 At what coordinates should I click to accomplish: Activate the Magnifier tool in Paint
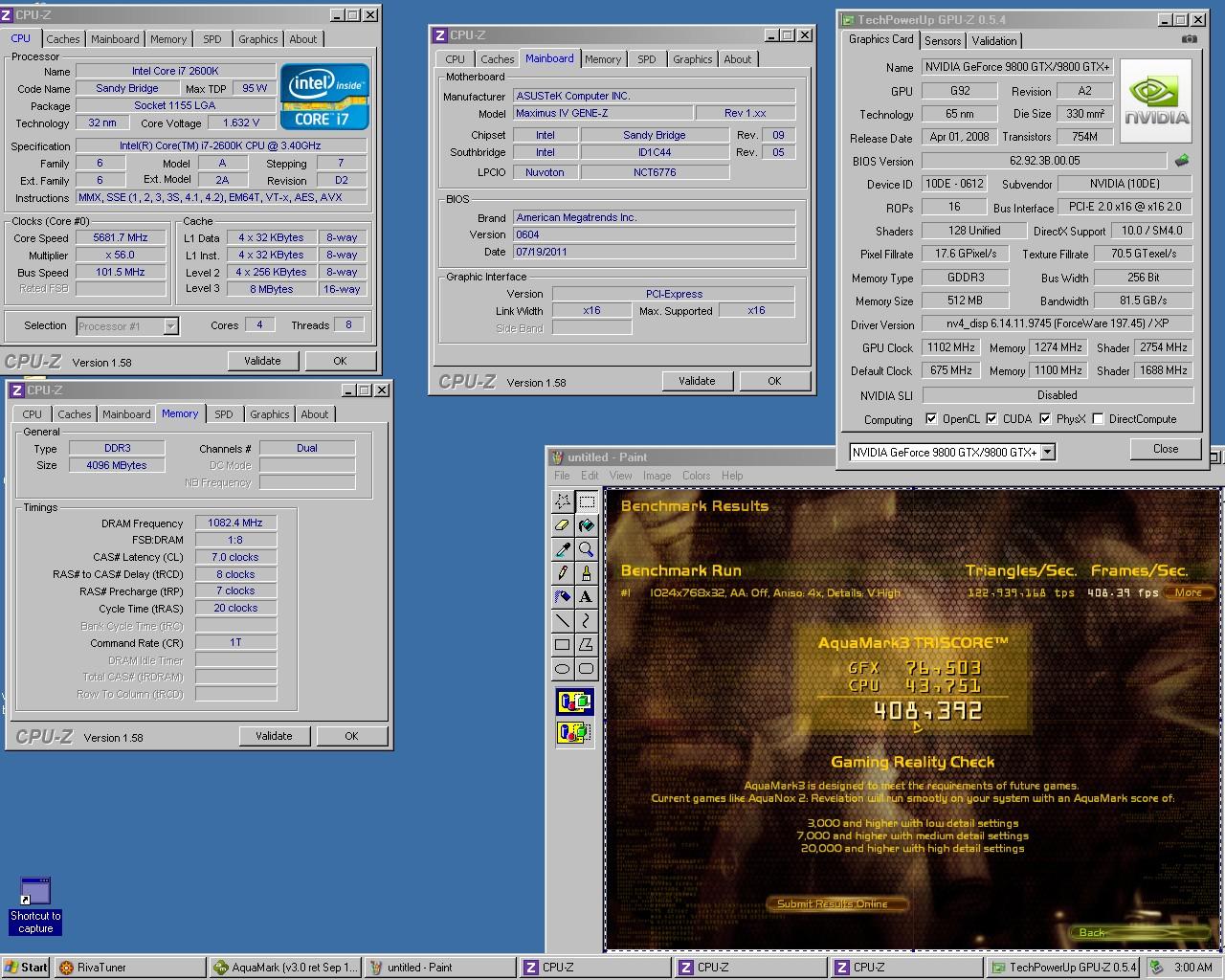[x=587, y=549]
